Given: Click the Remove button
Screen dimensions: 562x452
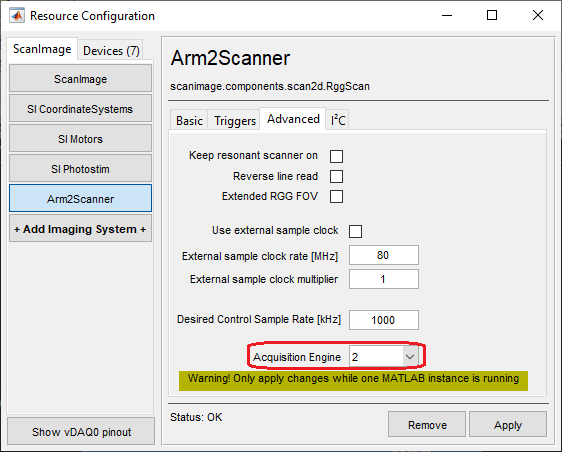Looking at the screenshot, I should (427, 425).
